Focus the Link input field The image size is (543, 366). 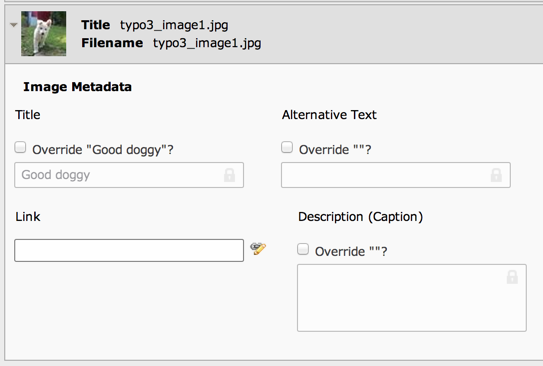click(129, 250)
